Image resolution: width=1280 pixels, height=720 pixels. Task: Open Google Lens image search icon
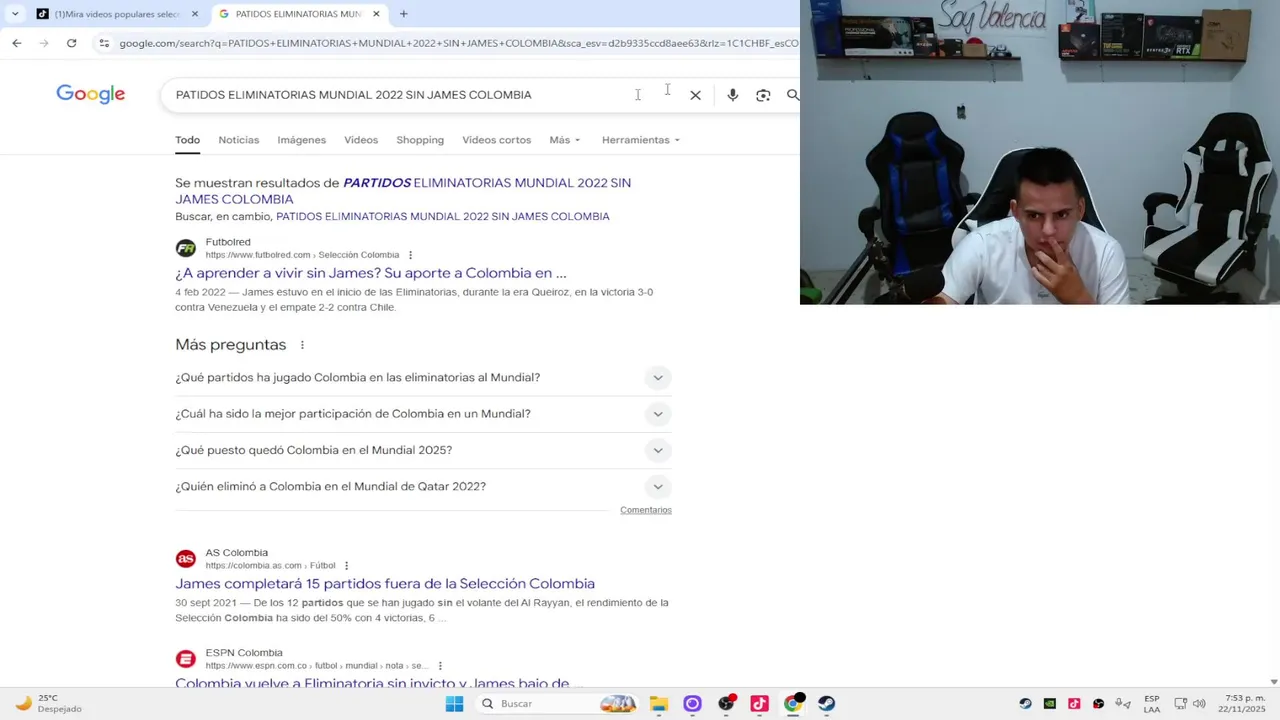[763, 95]
